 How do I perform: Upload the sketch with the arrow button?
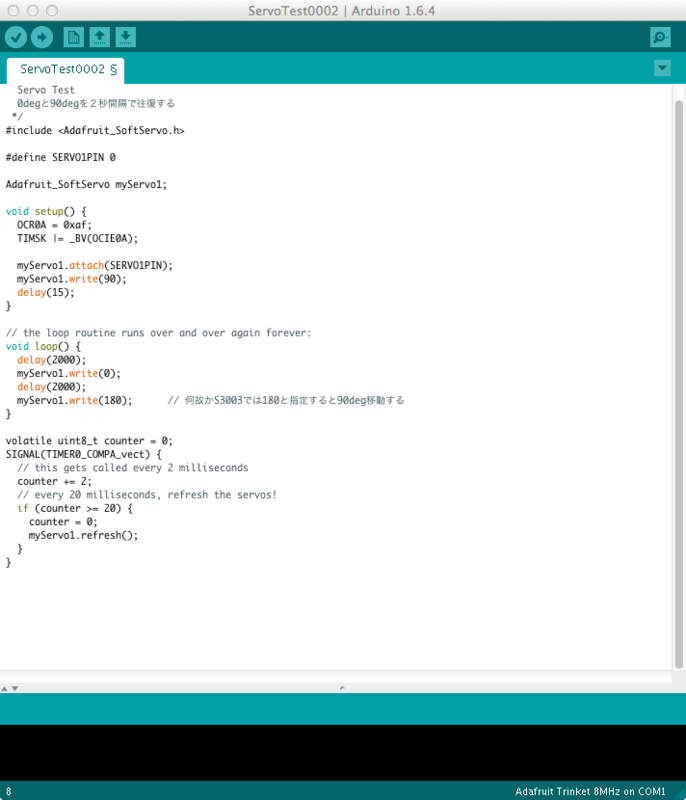[x=42, y=37]
